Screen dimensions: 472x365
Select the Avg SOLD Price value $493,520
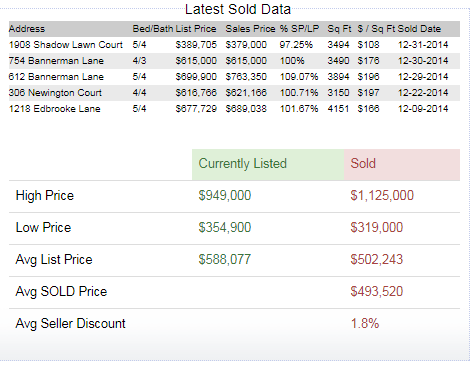click(x=377, y=291)
